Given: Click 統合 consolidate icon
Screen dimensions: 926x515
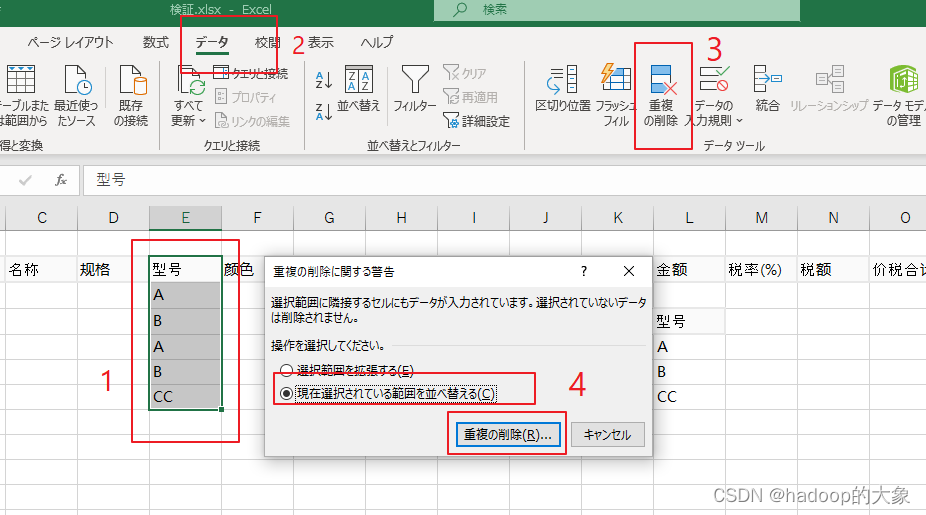Looking at the screenshot, I should [768, 79].
